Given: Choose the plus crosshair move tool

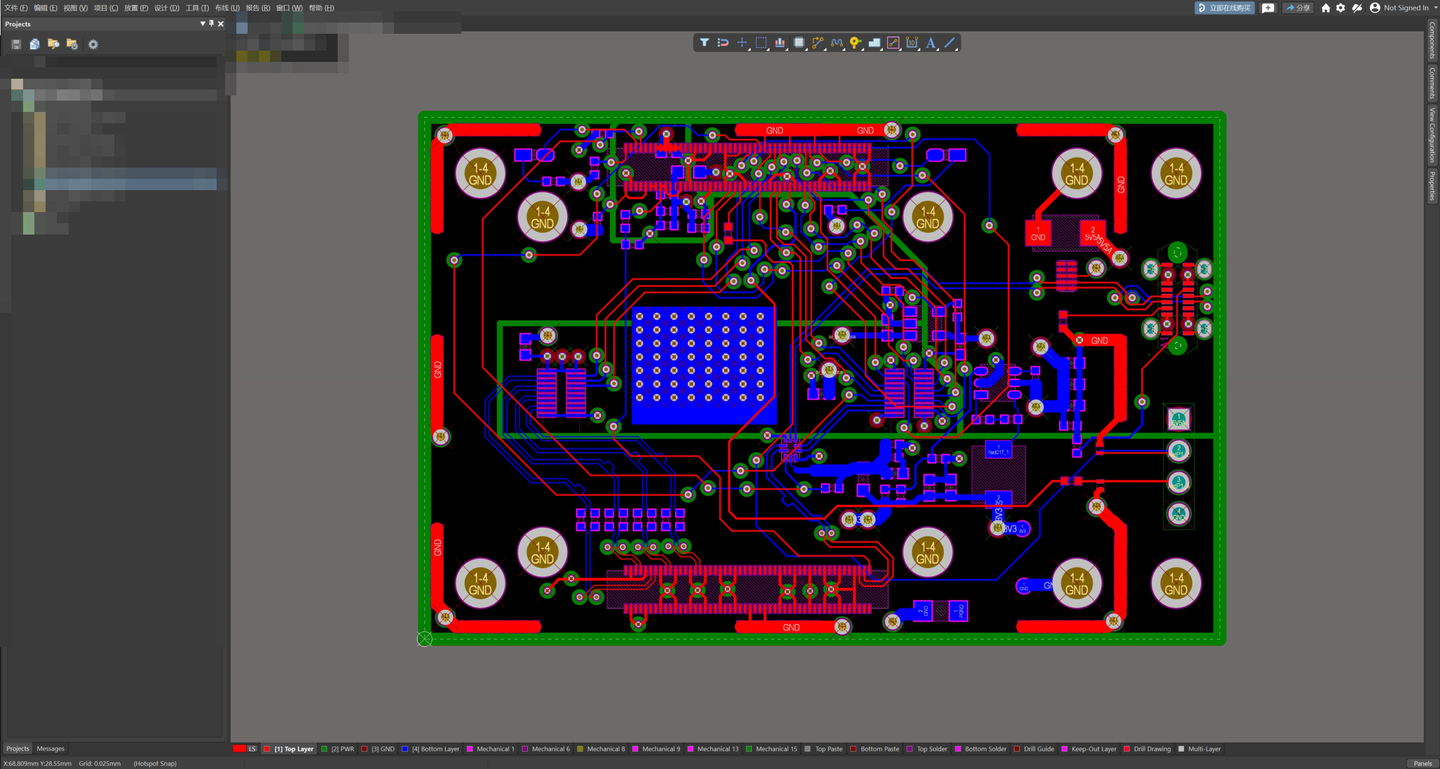Looking at the screenshot, I should click(x=742, y=43).
